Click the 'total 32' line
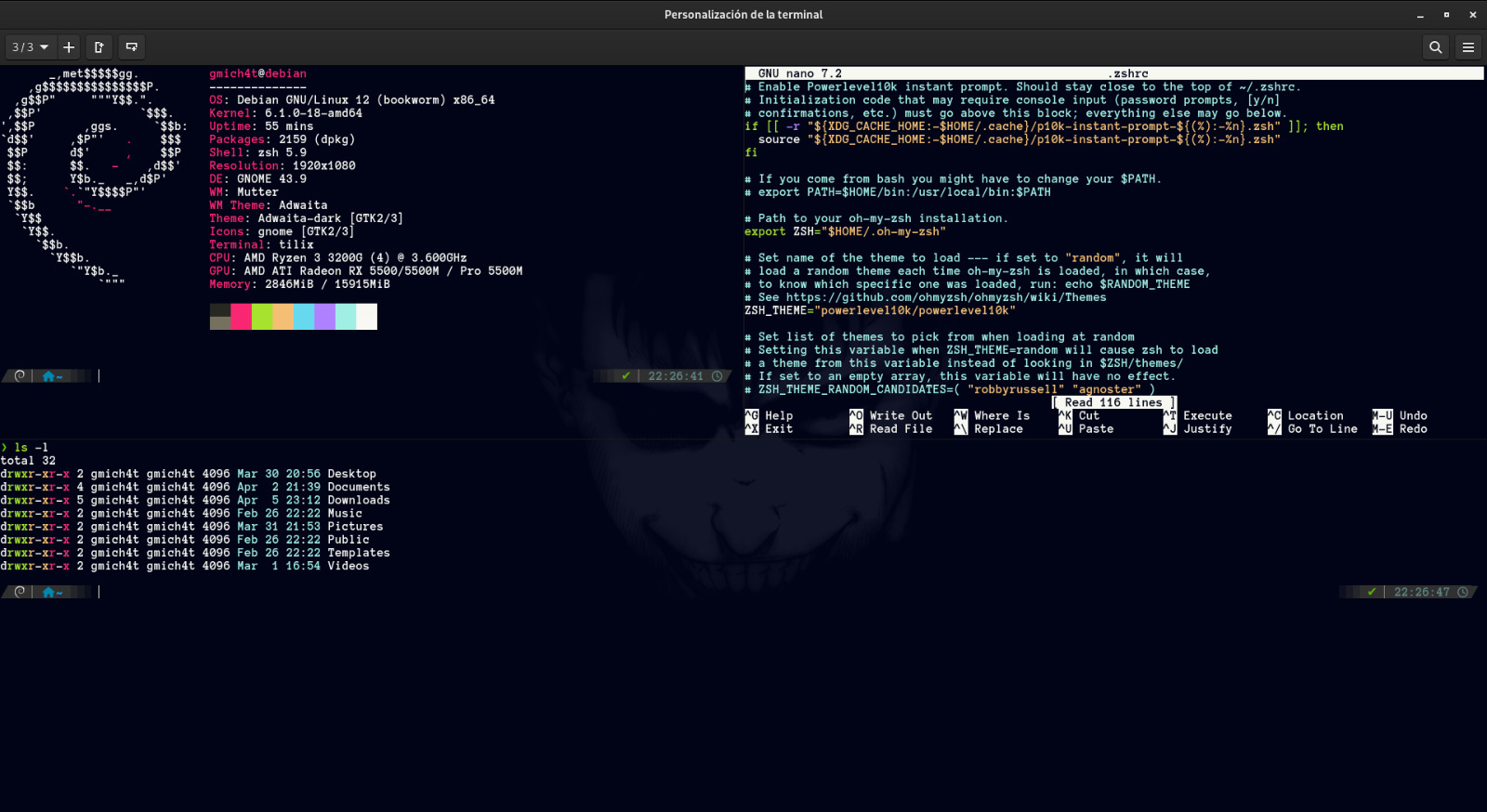This screenshot has height=812, width=1487. click(28, 460)
